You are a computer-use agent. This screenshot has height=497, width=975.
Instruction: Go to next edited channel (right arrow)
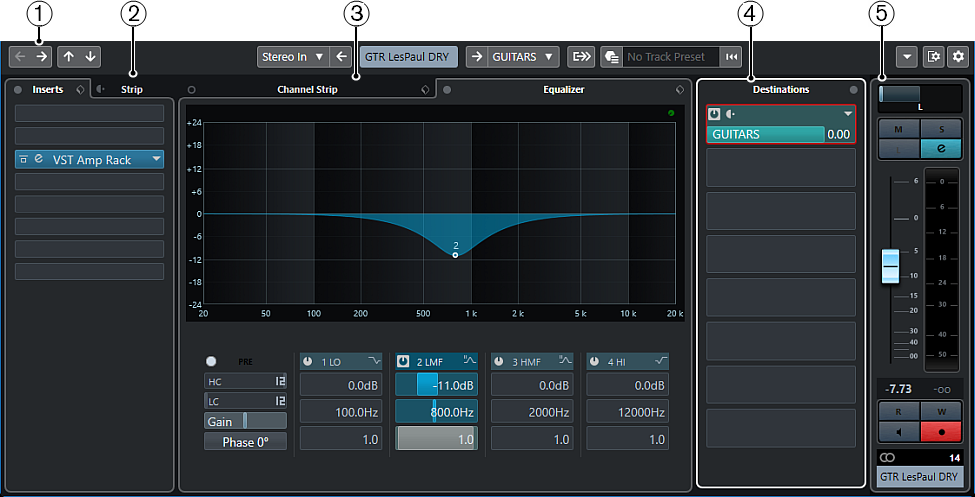coord(41,57)
